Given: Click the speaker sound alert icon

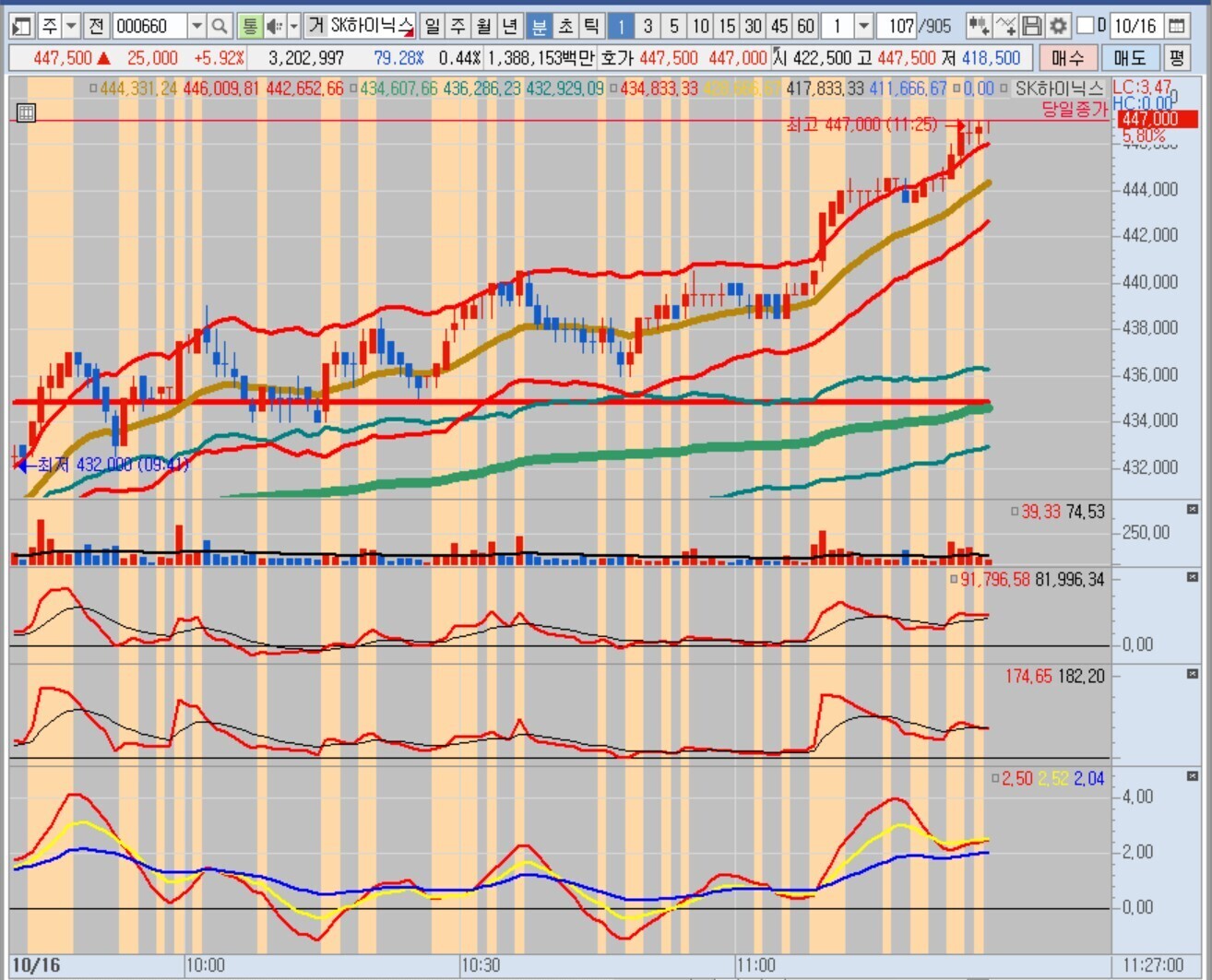Looking at the screenshot, I should point(274,26).
